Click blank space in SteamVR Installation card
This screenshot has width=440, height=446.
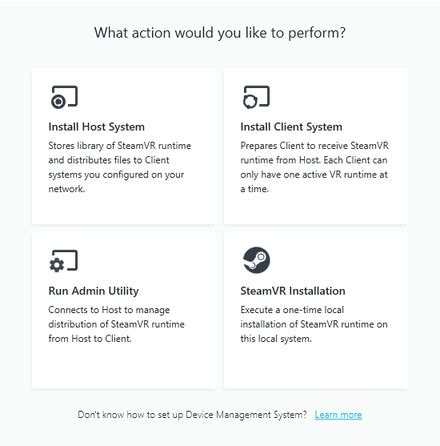point(315,367)
